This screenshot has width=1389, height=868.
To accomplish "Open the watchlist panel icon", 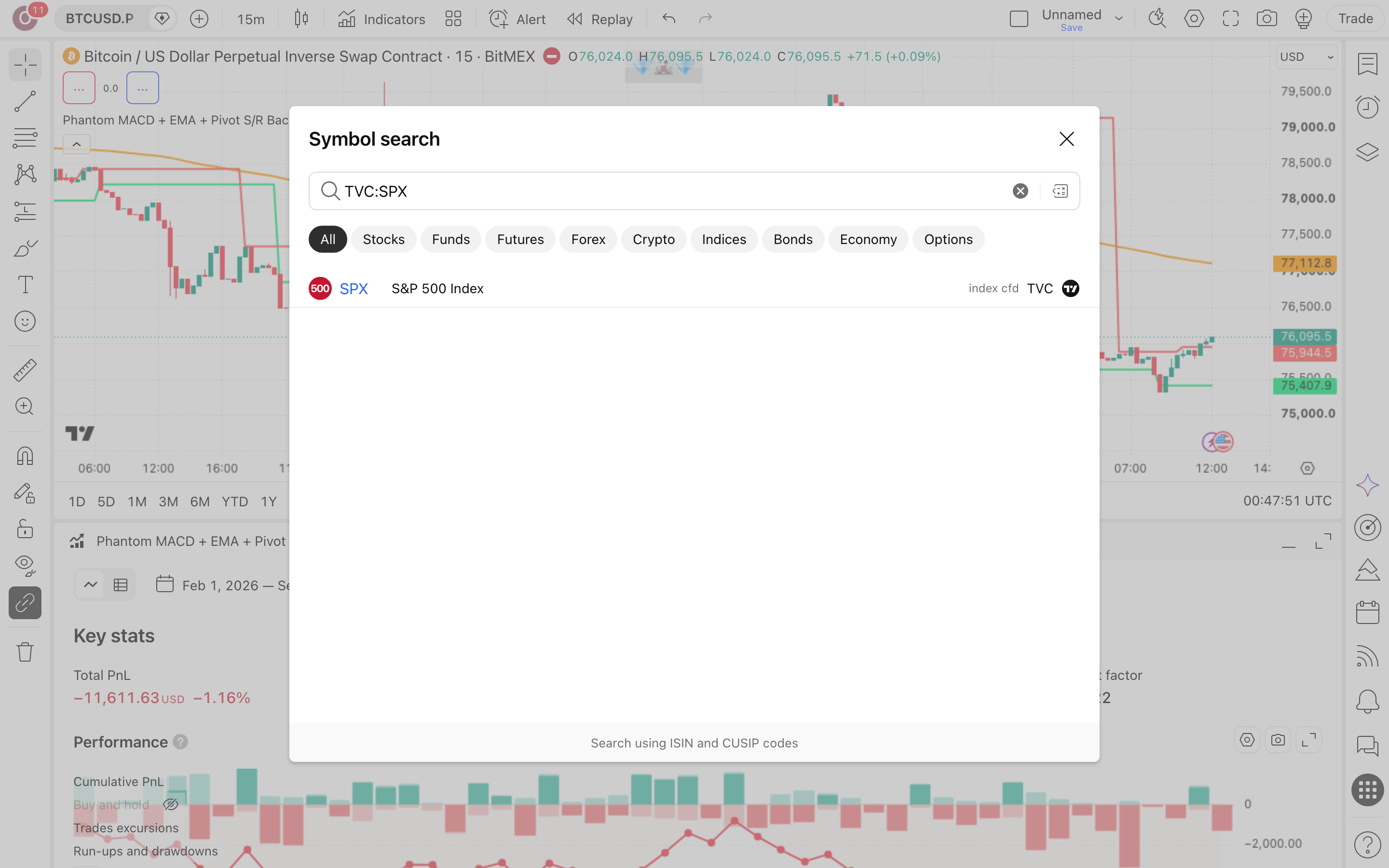I will pos(1368,64).
